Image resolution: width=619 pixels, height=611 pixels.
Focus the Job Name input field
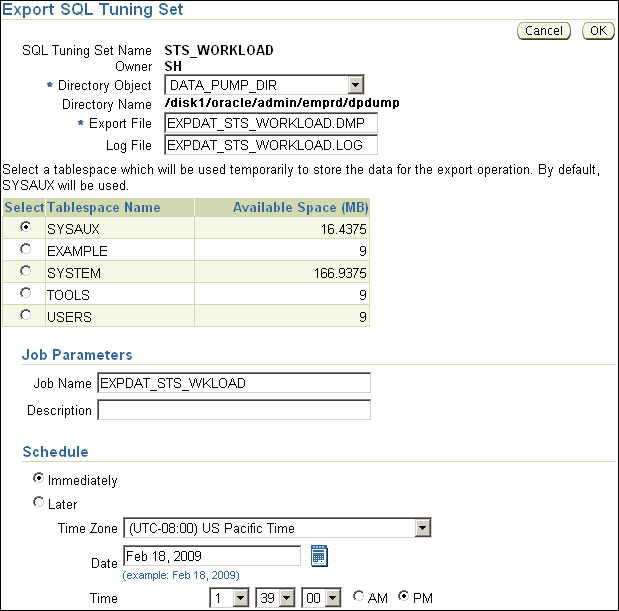tap(233, 383)
